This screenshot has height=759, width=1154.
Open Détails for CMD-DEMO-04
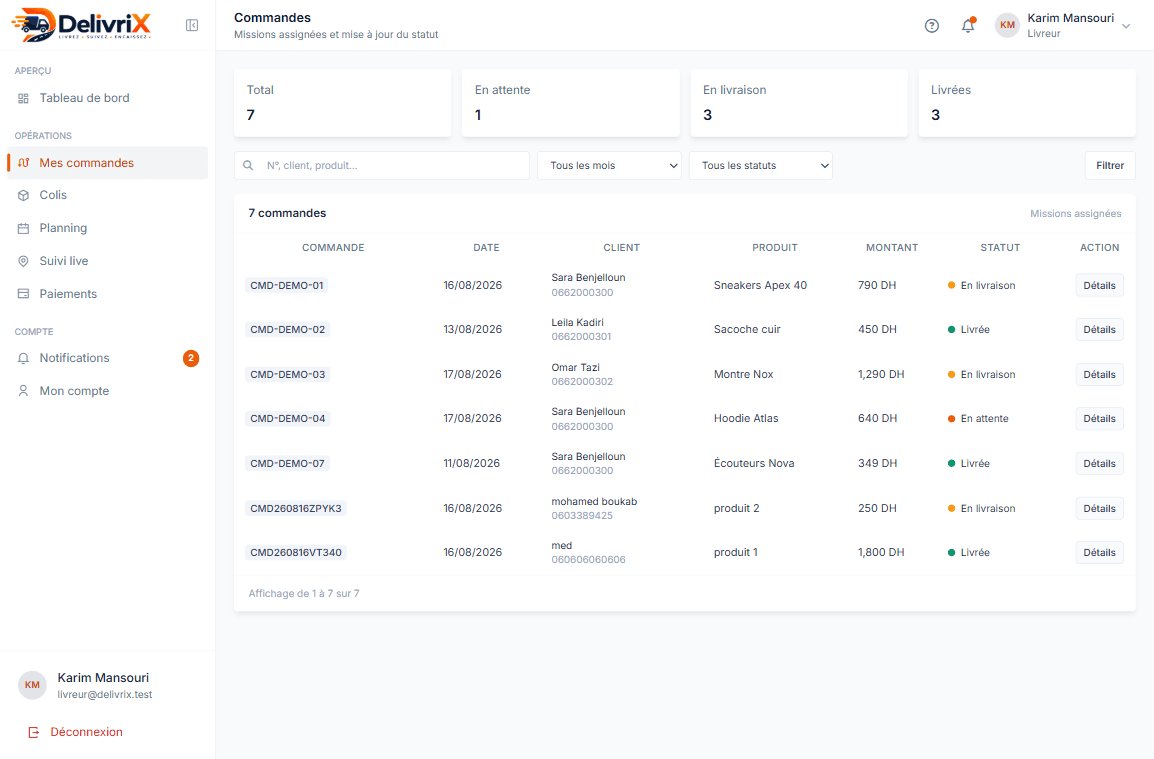point(1100,419)
